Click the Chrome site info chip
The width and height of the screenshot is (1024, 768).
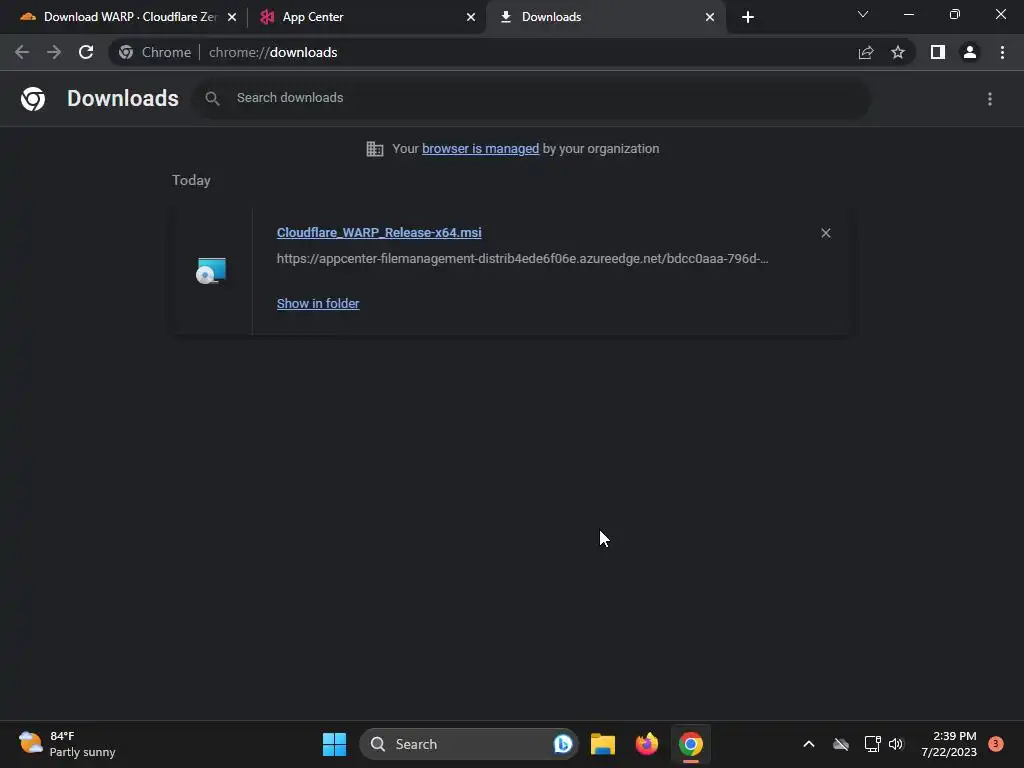[155, 52]
